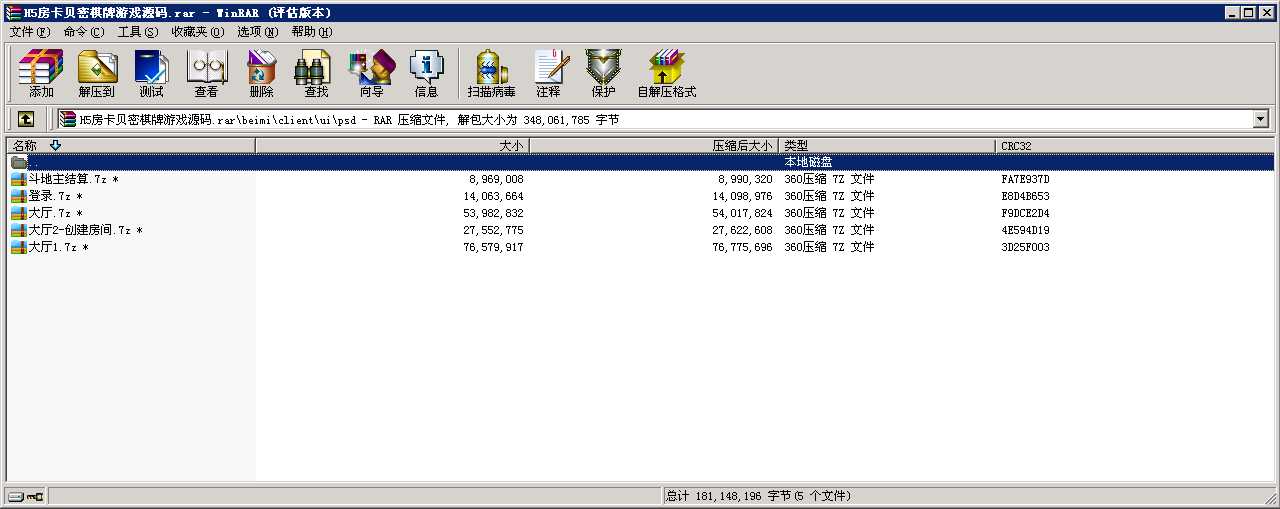Click the size value 8,969,008
1280x509 pixels.
coord(496,179)
